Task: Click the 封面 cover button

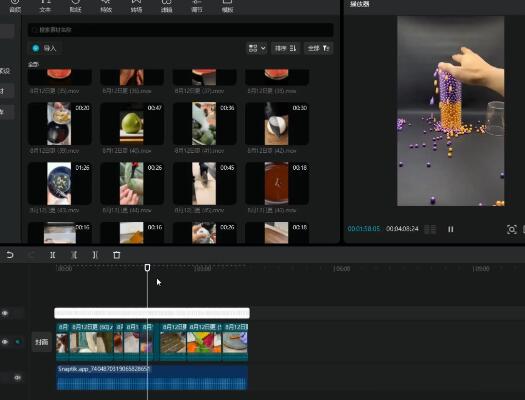Action: (x=42, y=342)
